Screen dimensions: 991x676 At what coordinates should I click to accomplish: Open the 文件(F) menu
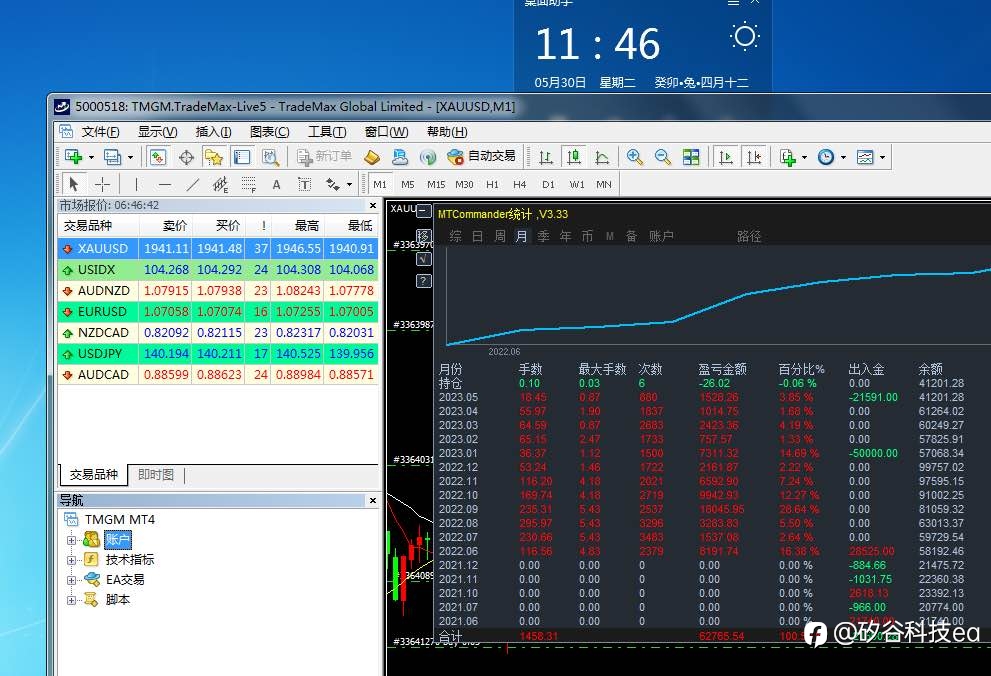coord(100,131)
